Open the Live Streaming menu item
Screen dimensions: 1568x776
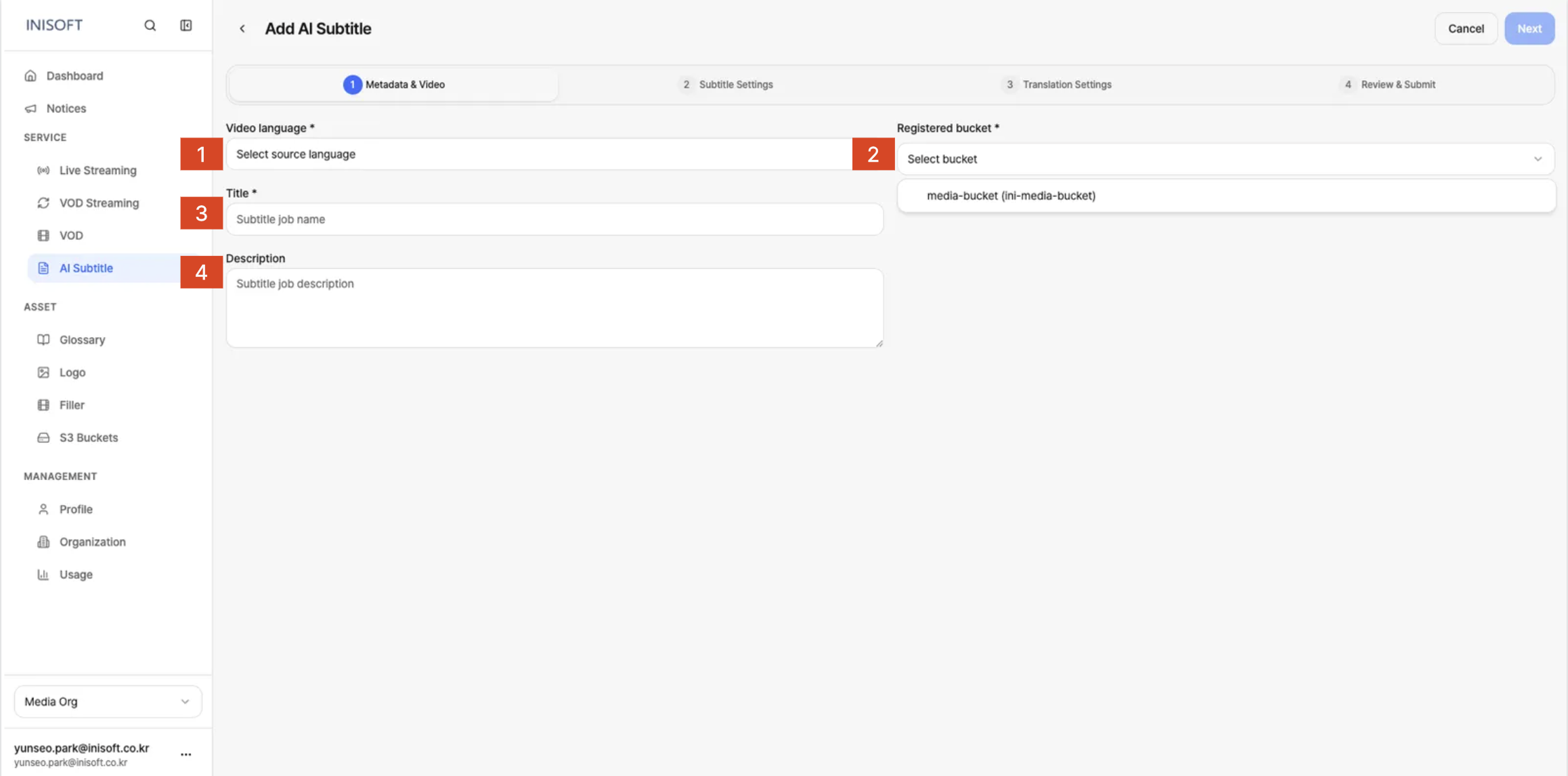pos(97,171)
